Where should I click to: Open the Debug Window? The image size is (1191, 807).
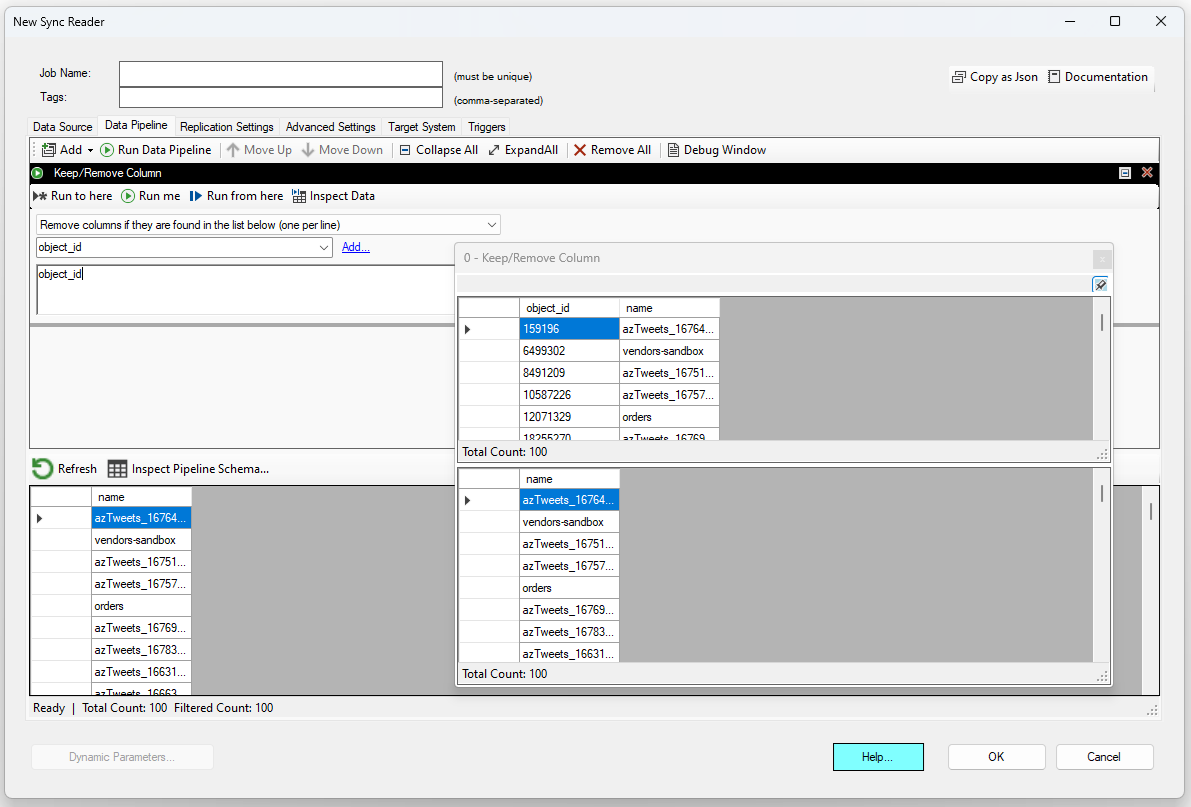point(716,150)
